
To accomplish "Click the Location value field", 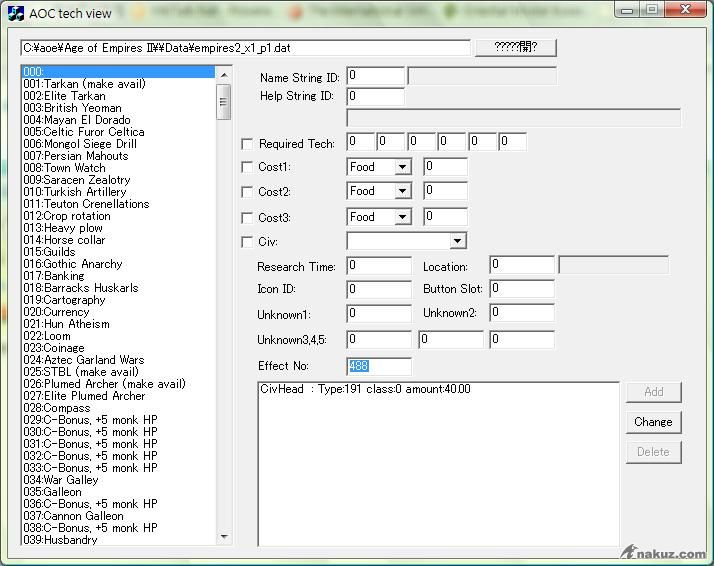I will (x=522, y=265).
